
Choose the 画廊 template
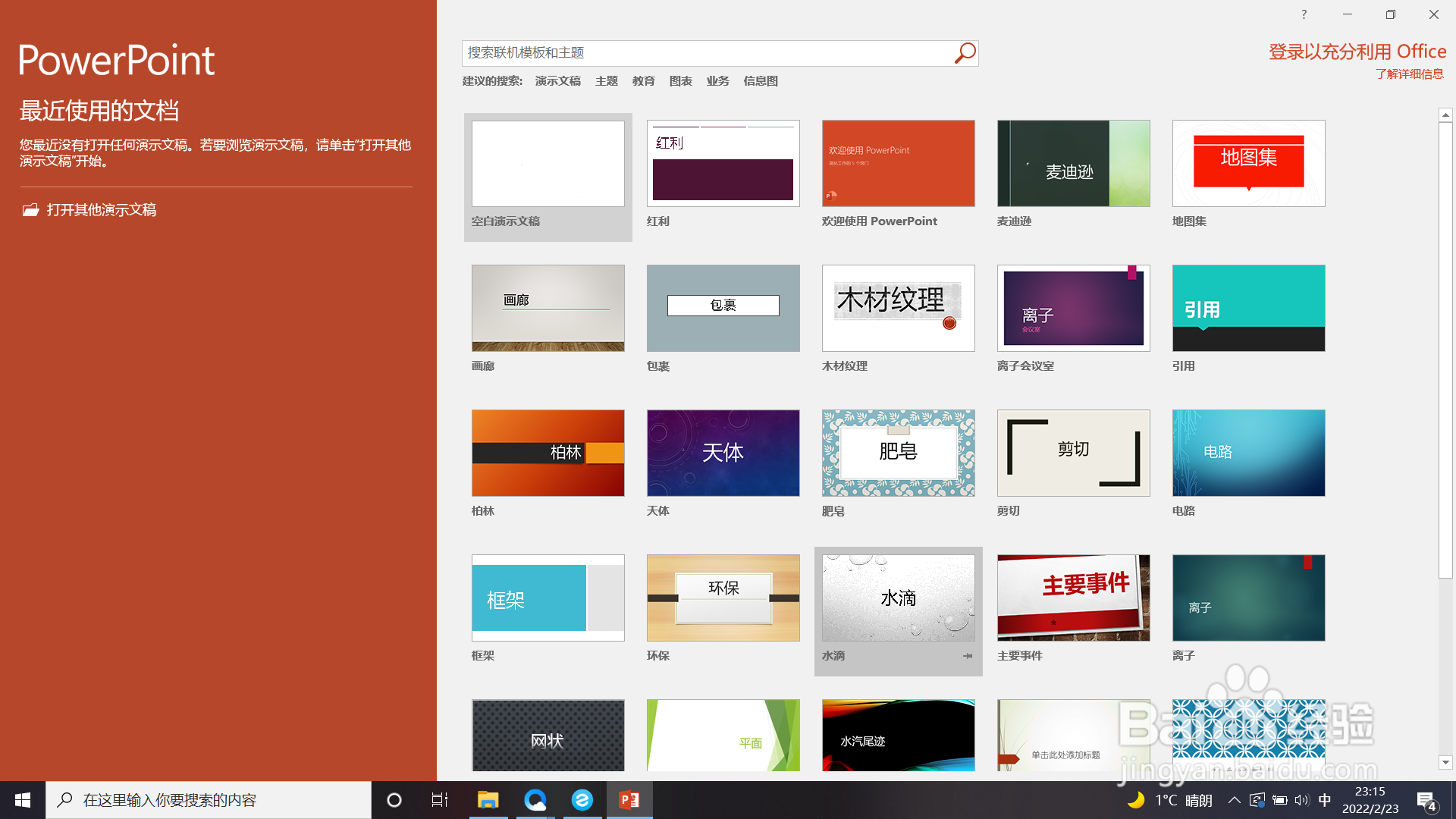(x=548, y=308)
